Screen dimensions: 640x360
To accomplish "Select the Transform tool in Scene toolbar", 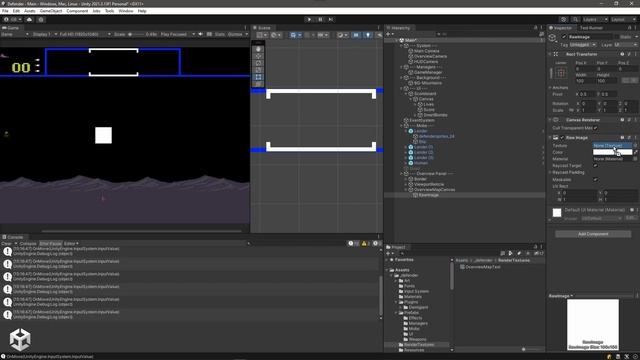I will 258,84.
